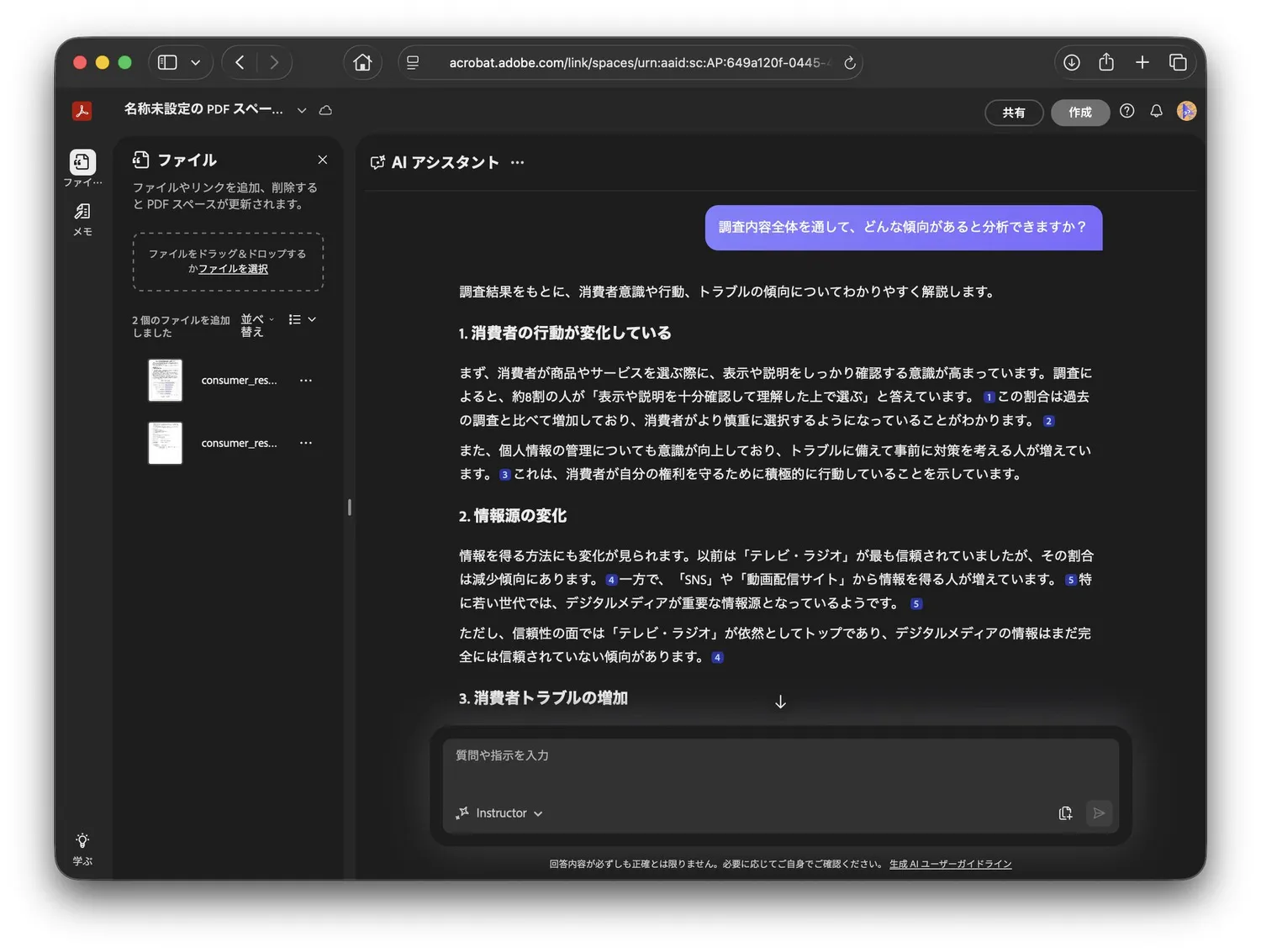Click the cloud sync status icon
The image size is (1261, 952).
325,110
